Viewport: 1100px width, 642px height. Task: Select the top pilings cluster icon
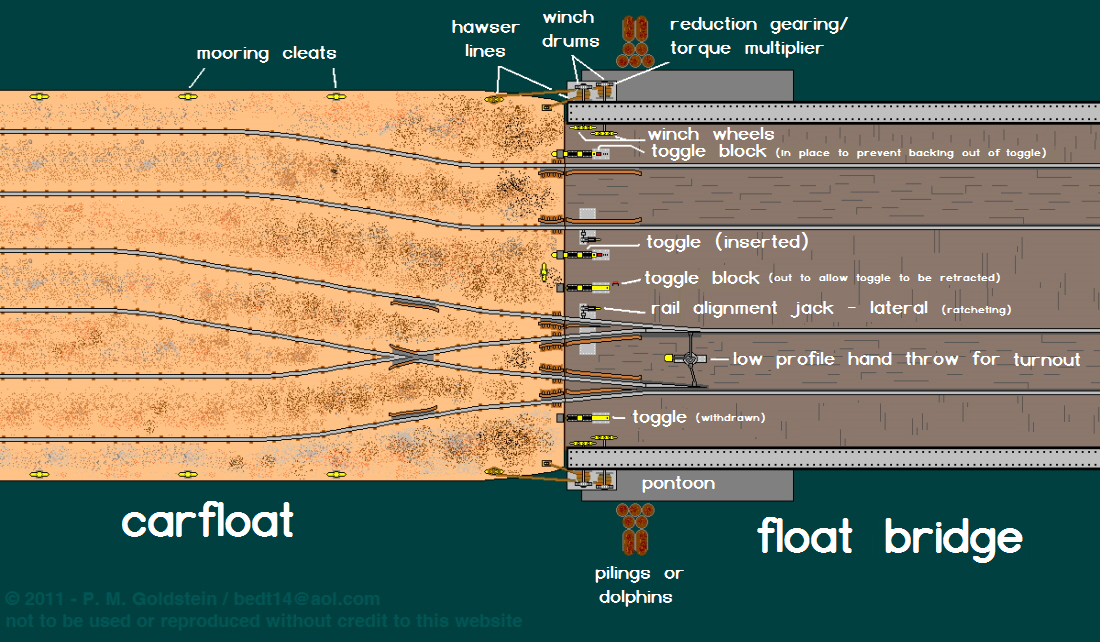pyautogui.click(x=633, y=37)
